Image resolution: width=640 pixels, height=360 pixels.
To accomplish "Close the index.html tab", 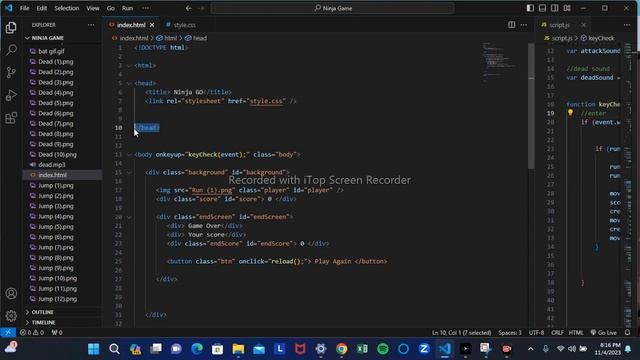I will (152, 25).
